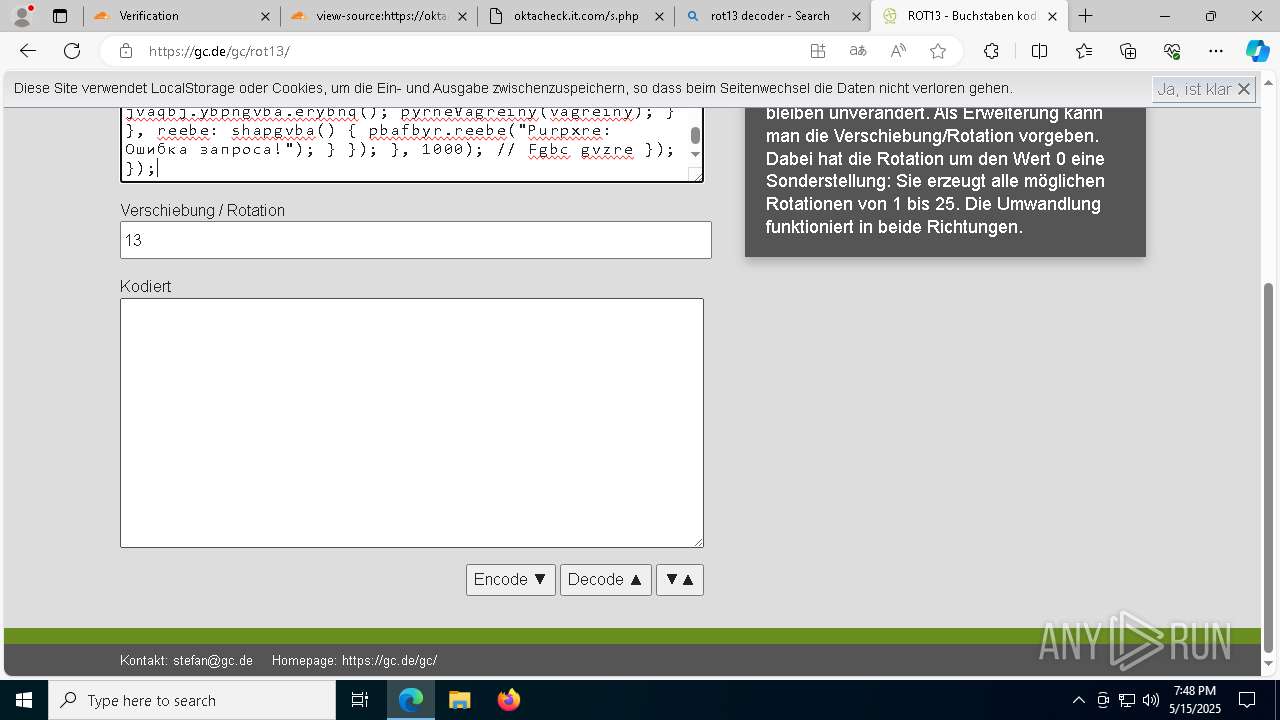This screenshot has width=1280, height=720.
Task: Go back to the previous page
Action: click(28, 51)
